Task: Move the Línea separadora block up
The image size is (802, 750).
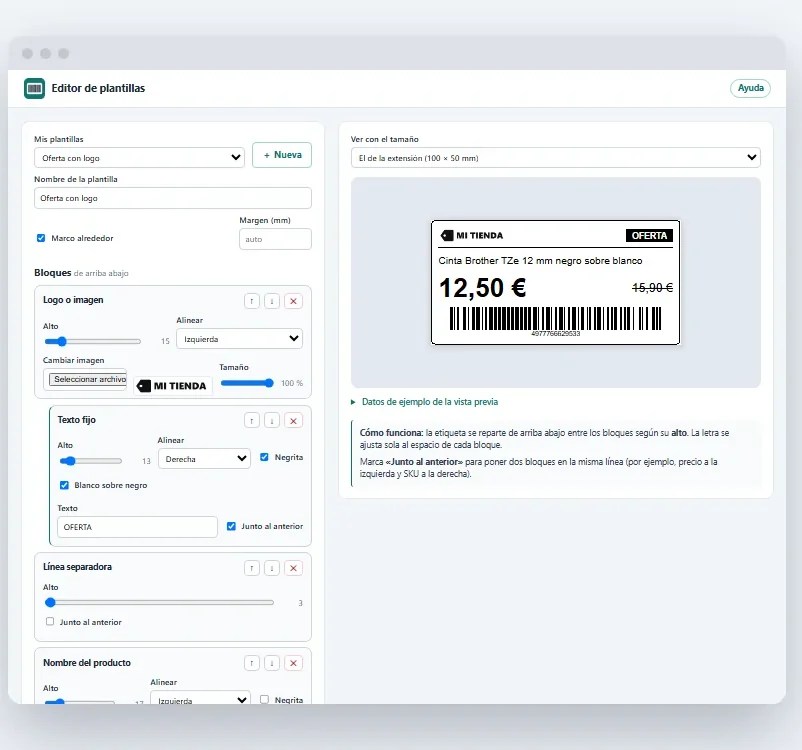Action: 252,568
